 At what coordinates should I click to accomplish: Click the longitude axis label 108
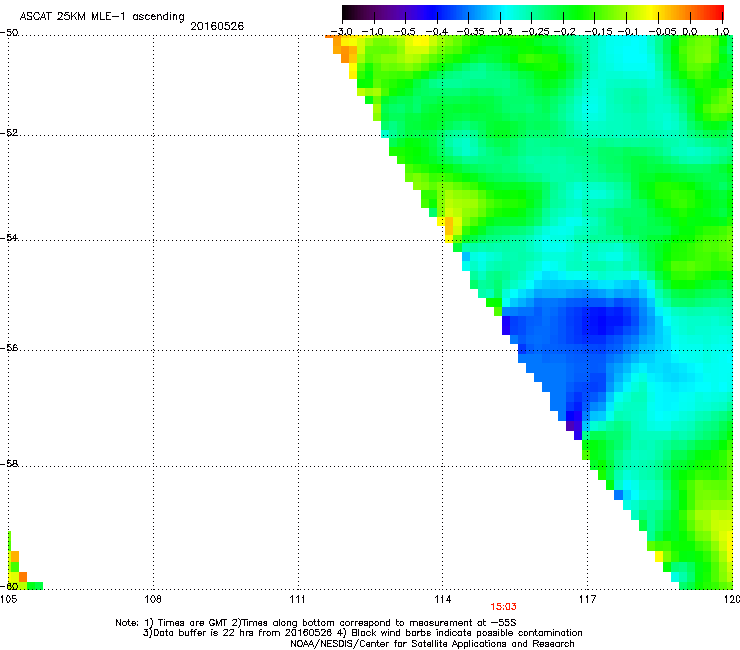click(152, 599)
